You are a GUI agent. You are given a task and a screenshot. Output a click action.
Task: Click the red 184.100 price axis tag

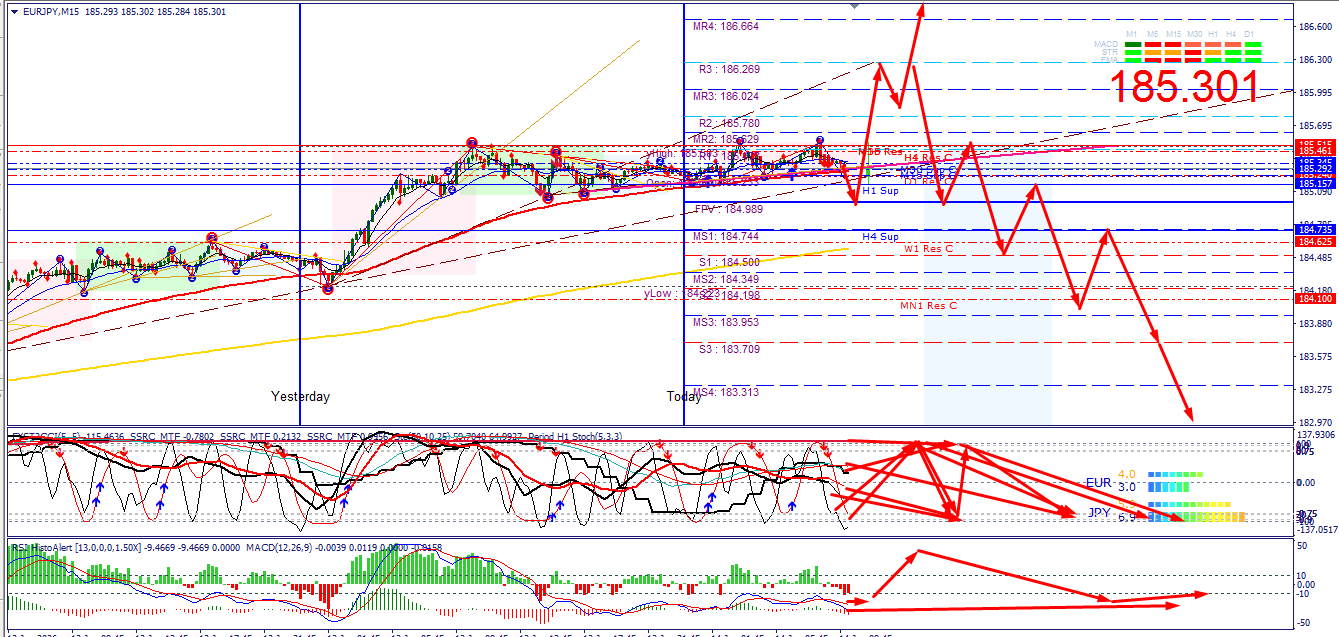[x=1315, y=299]
